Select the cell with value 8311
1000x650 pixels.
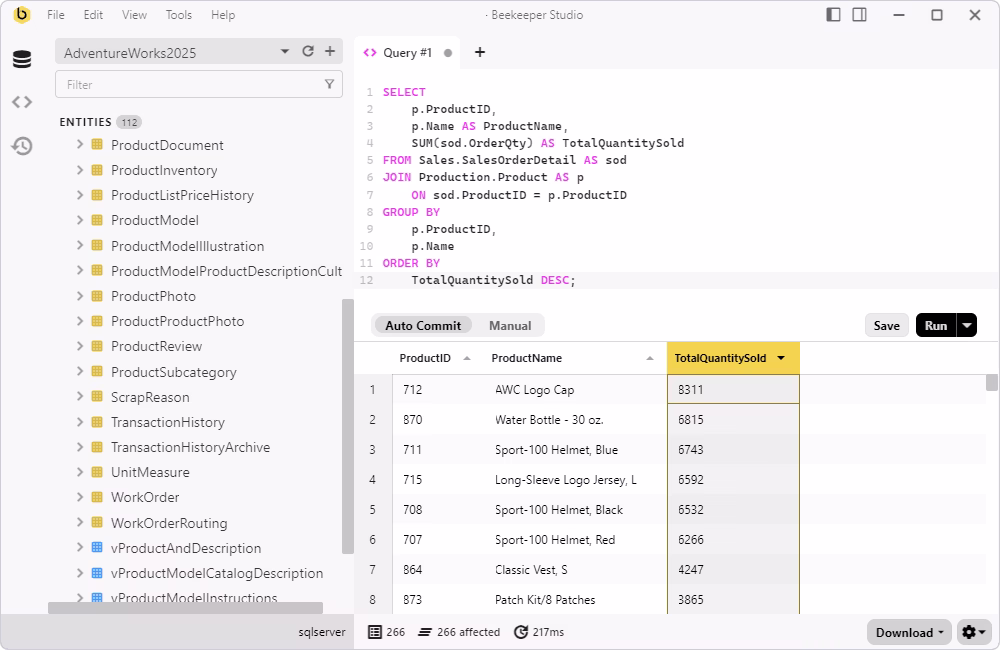(733, 390)
